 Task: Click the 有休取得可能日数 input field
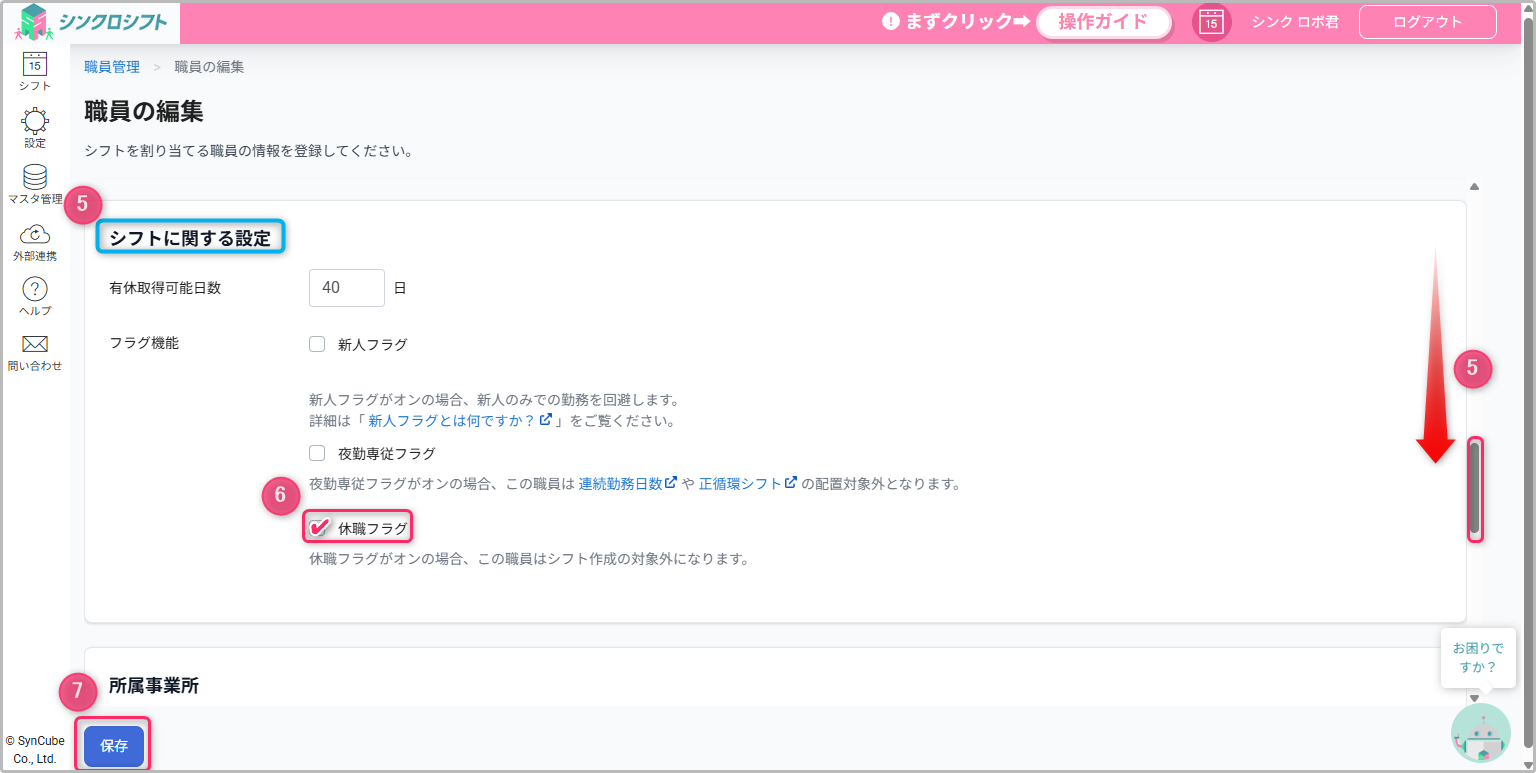[x=346, y=288]
